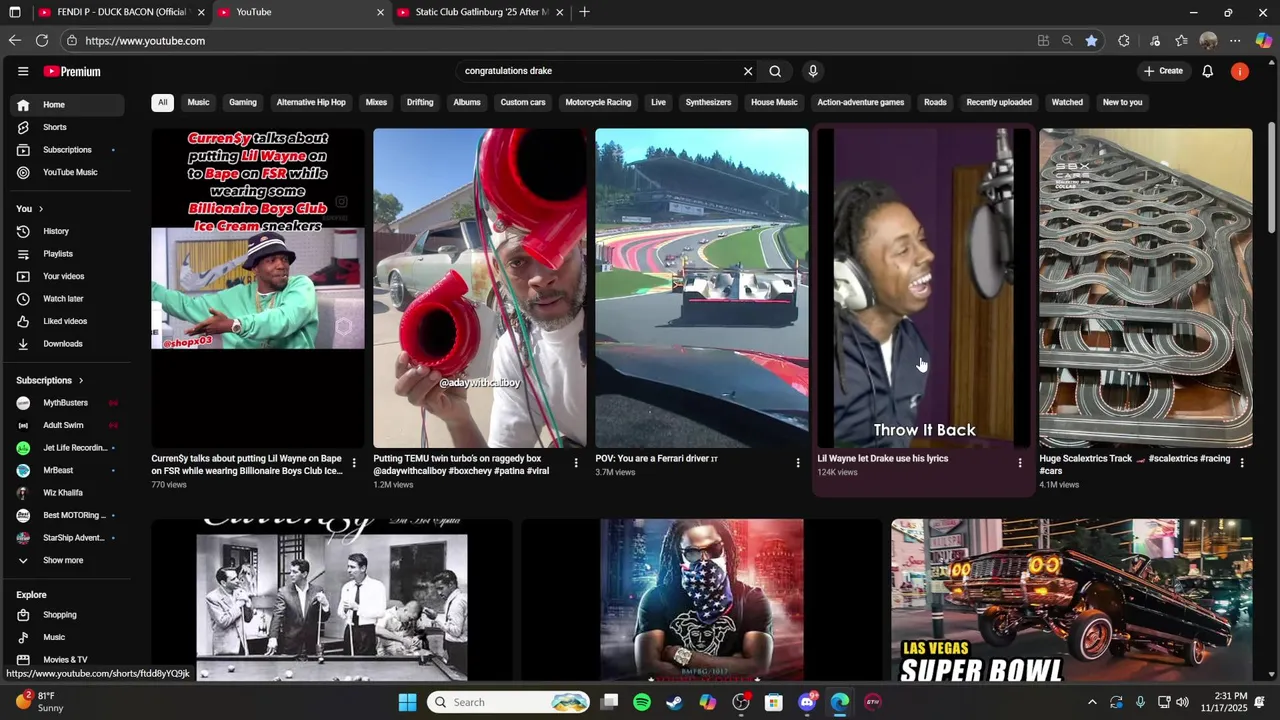Screen dimensions: 1280x720
Task: Select the Motorcycle Racing chip
Action: [598, 102]
